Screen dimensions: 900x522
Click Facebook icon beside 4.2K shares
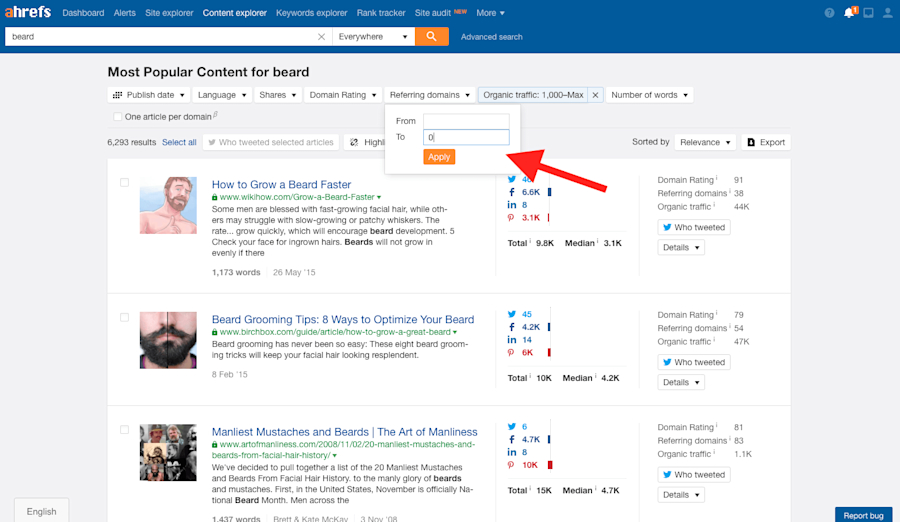pos(511,327)
